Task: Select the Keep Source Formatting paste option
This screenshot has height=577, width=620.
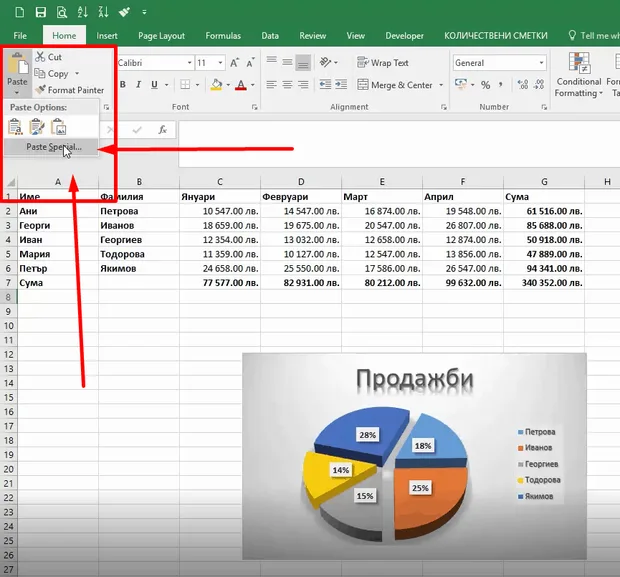Action: [x=37, y=127]
